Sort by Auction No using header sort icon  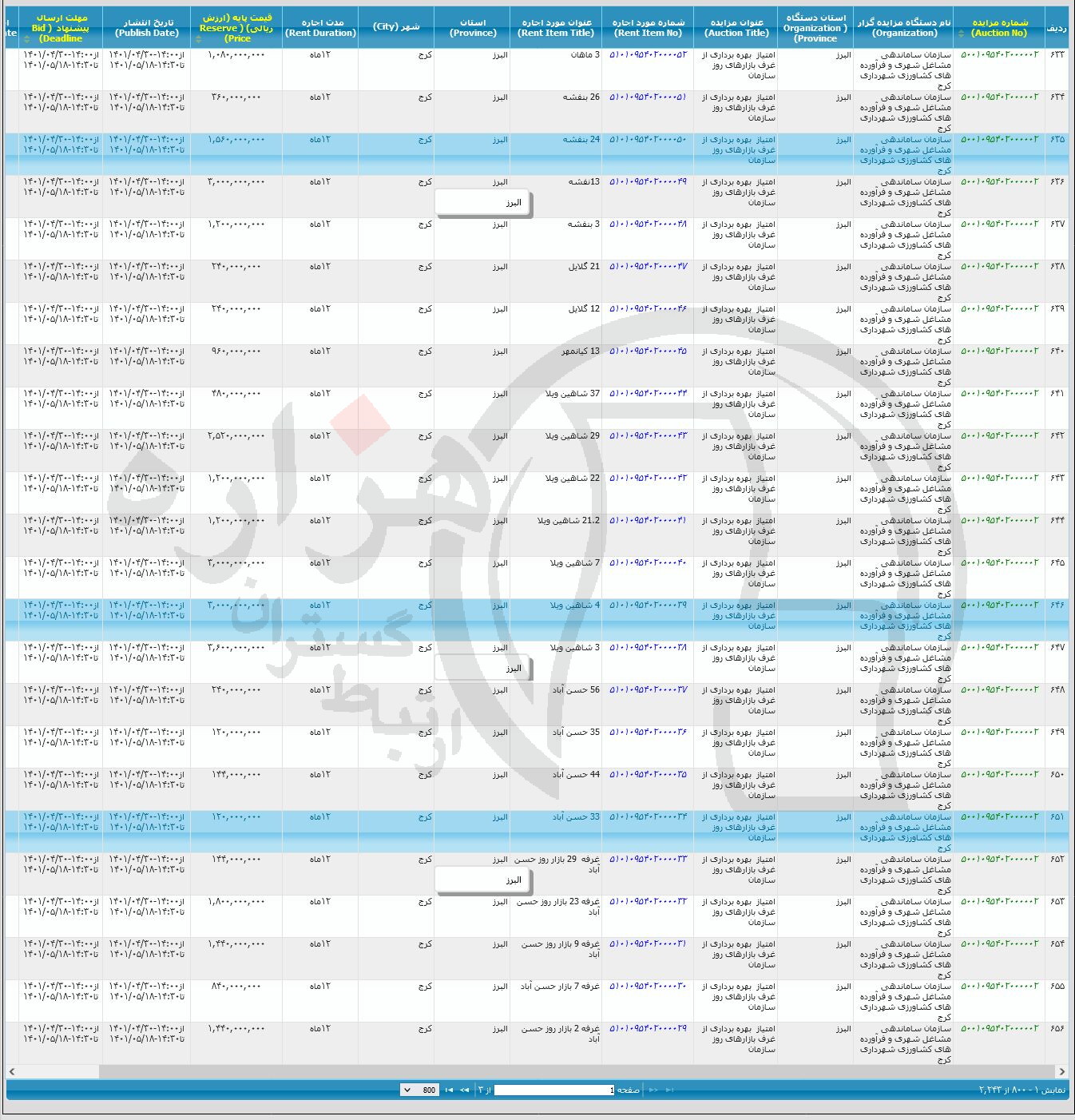(962, 34)
